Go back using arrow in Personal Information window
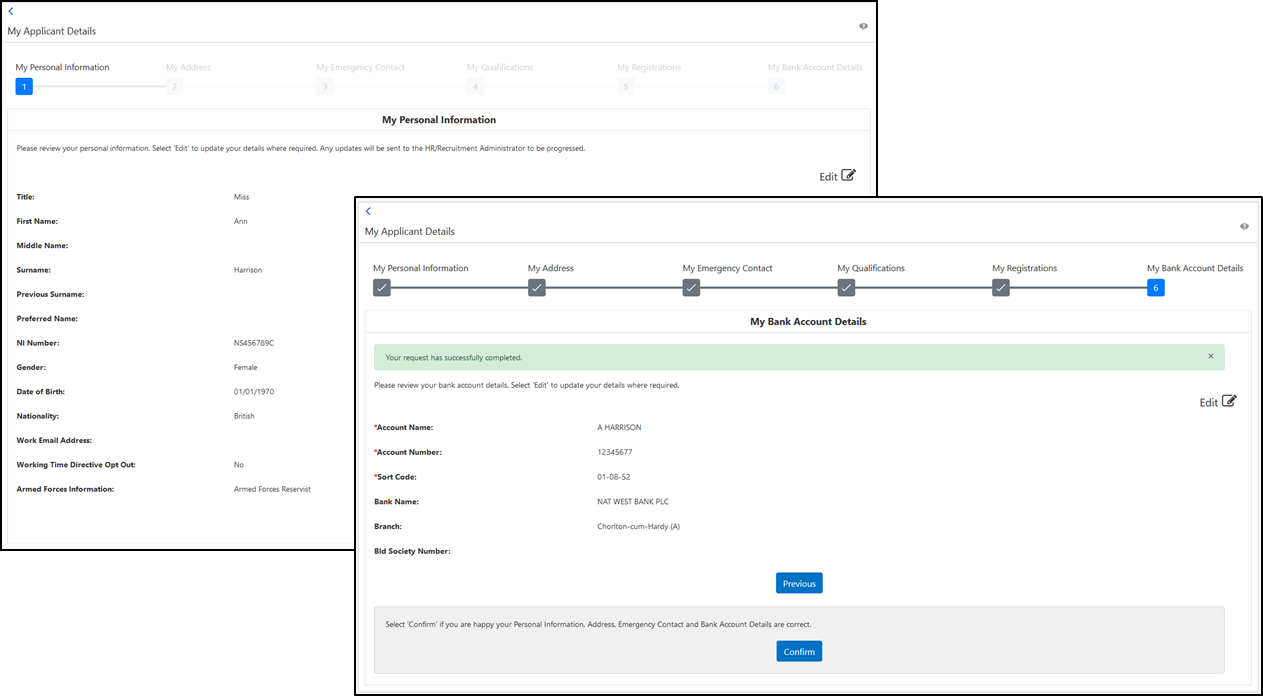 11,11
